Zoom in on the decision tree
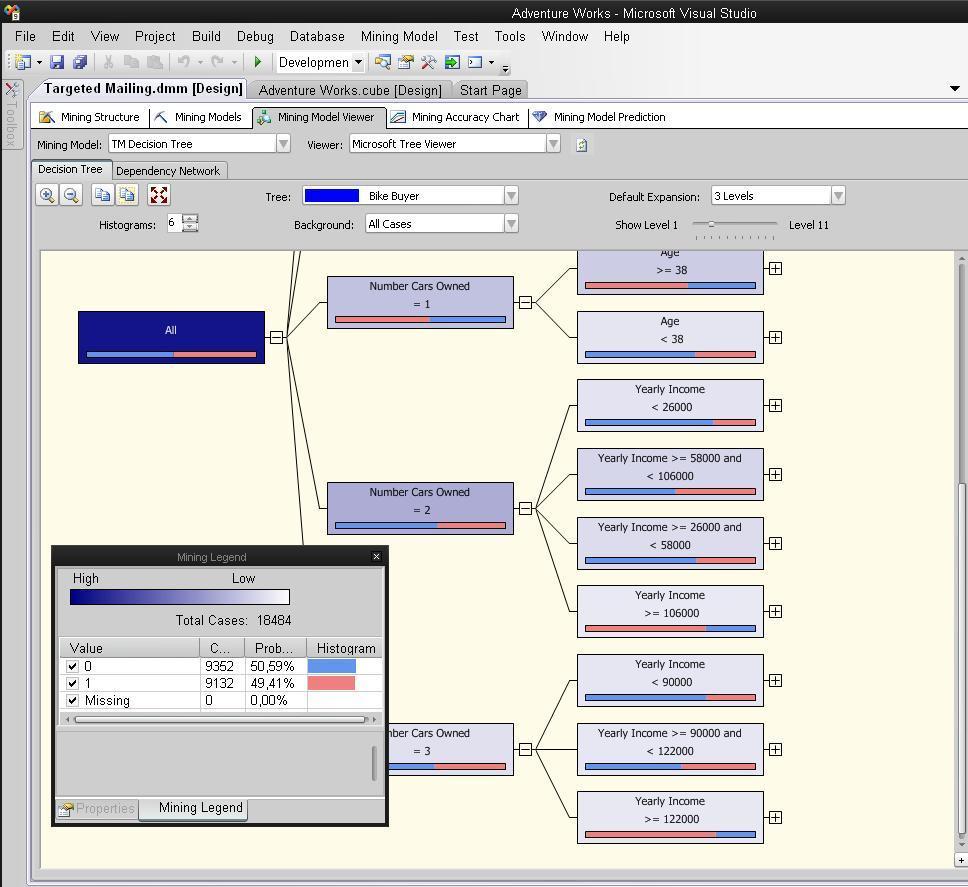This screenshot has width=968, height=887. 47,196
